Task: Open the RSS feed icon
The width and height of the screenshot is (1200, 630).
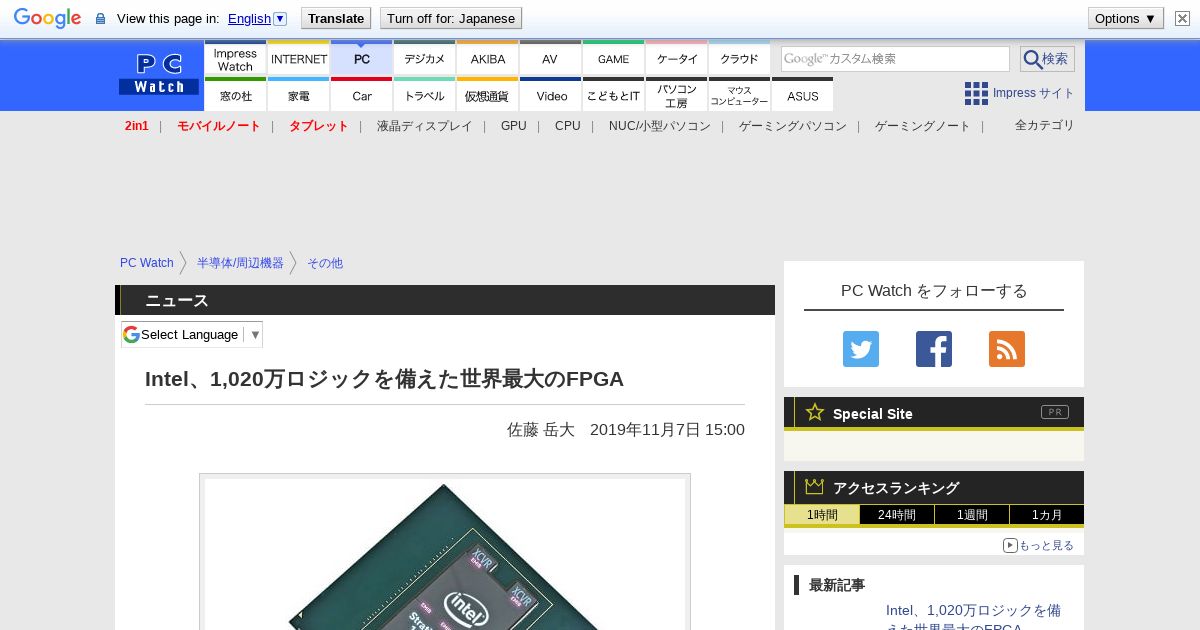Action: [1007, 349]
